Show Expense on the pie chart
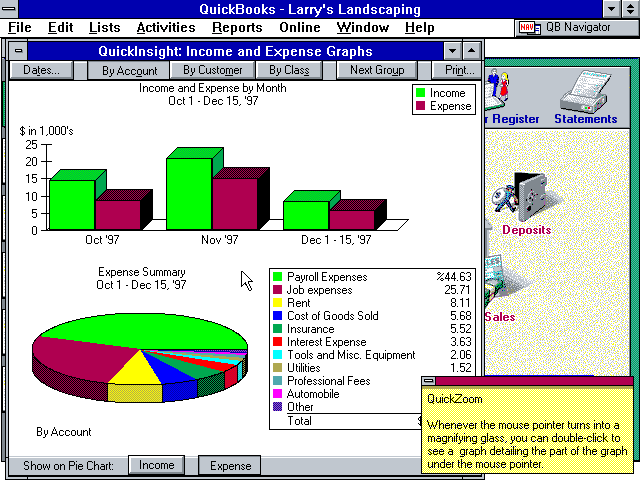Image resolution: width=640 pixels, height=480 pixels. [230, 465]
